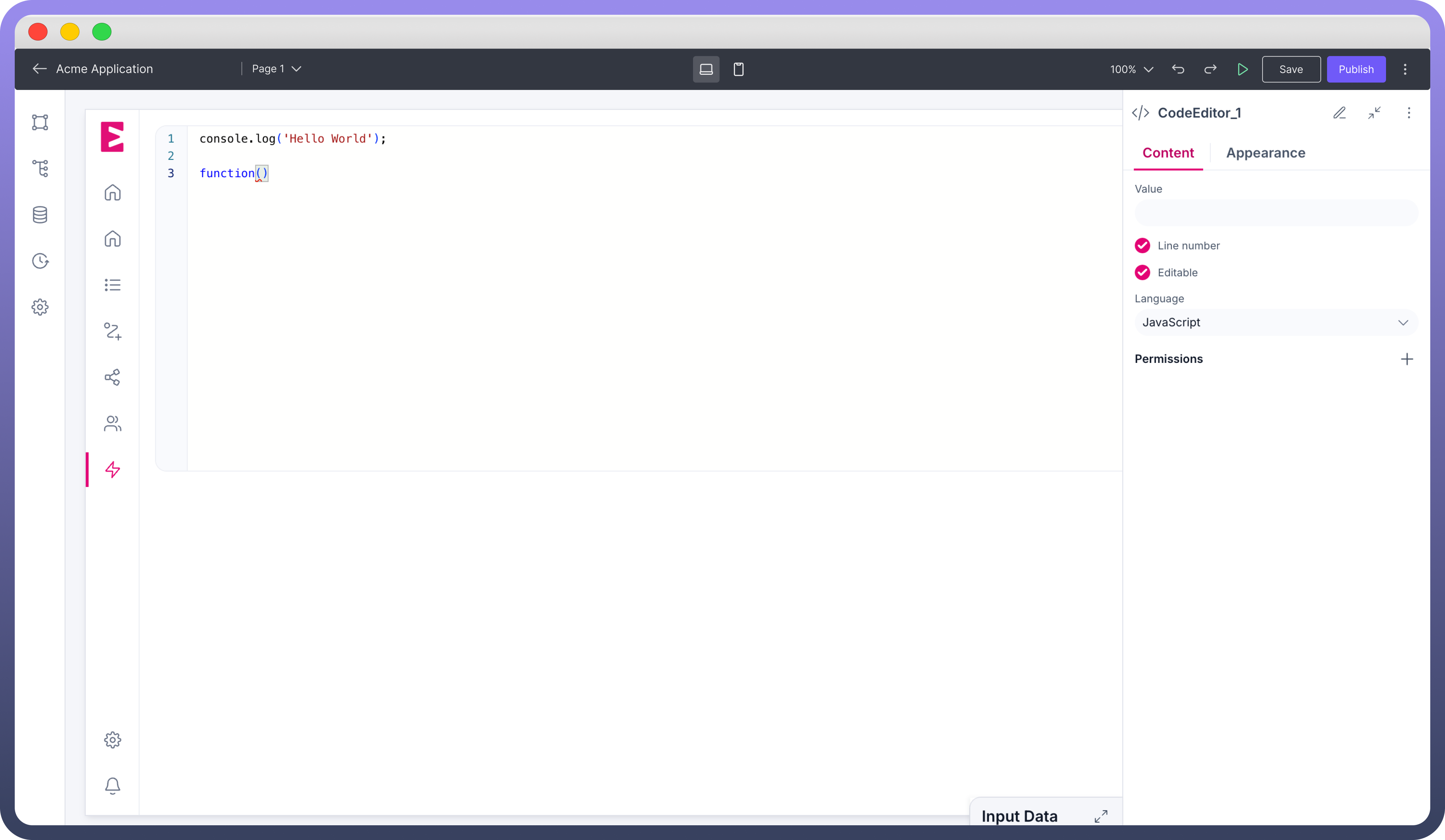This screenshot has width=1445, height=840.
Task: Select the desktop layout view icon
Action: click(706, 69)
